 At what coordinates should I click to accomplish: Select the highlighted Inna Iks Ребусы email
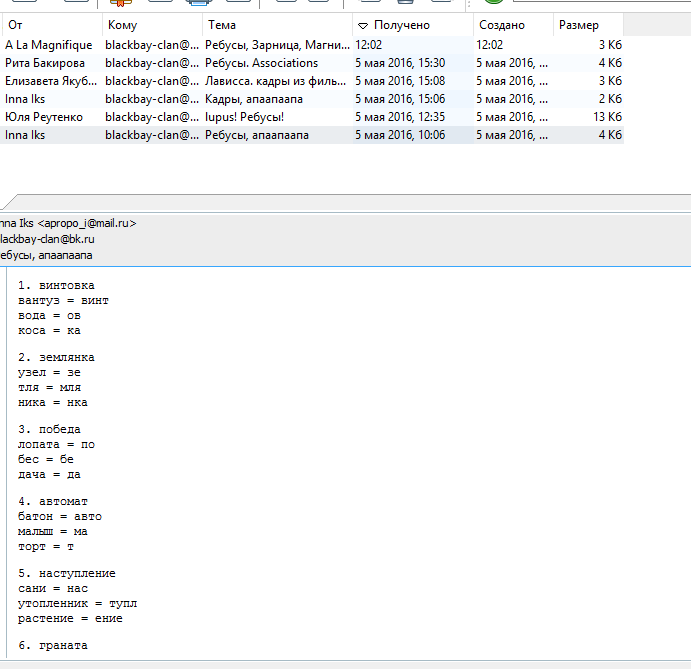coord(257,135)
